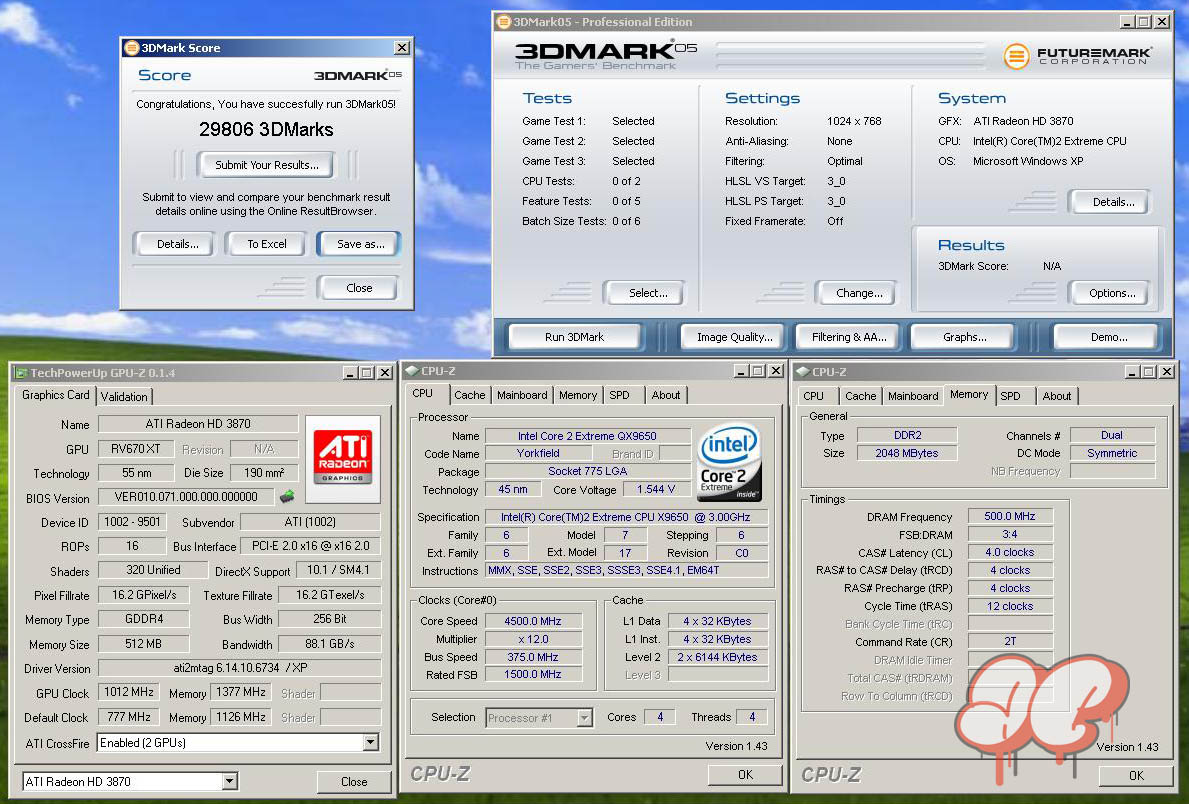Click the Bandwidth value 88.1 GB/s
Viewport: 1189px width, 804px height.
point(330,644)
